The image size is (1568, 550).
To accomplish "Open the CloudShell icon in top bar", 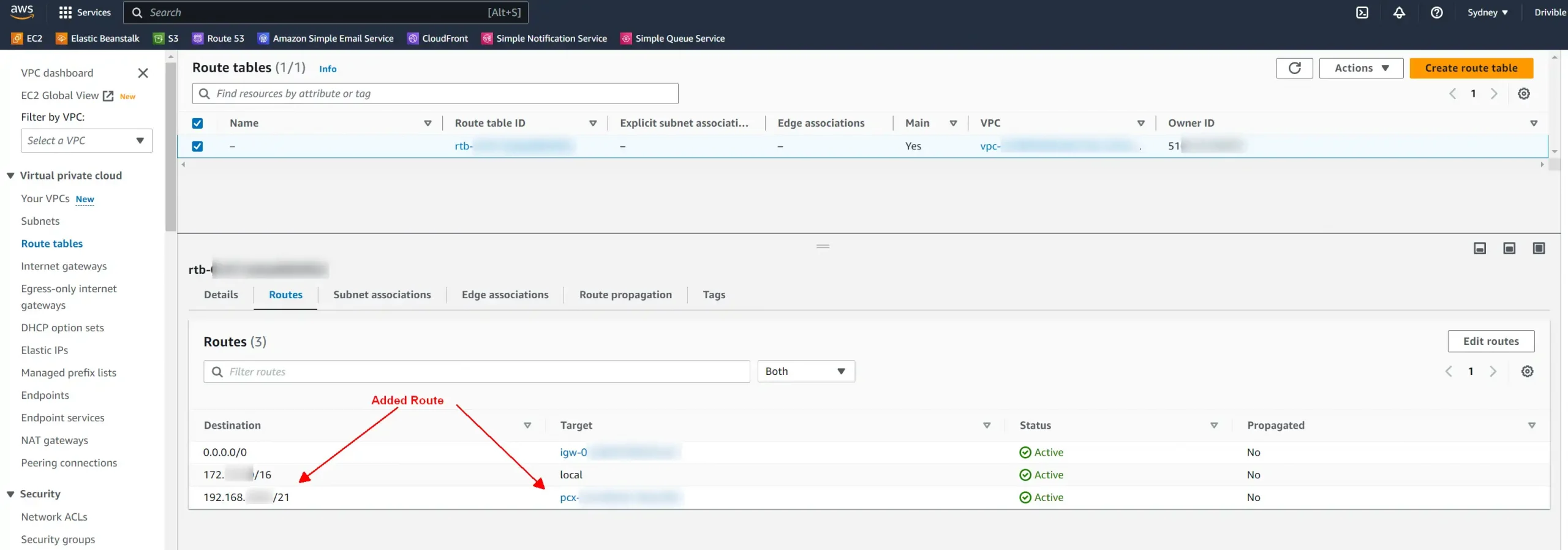I will pyautogui.click(x=1362, y=12).
